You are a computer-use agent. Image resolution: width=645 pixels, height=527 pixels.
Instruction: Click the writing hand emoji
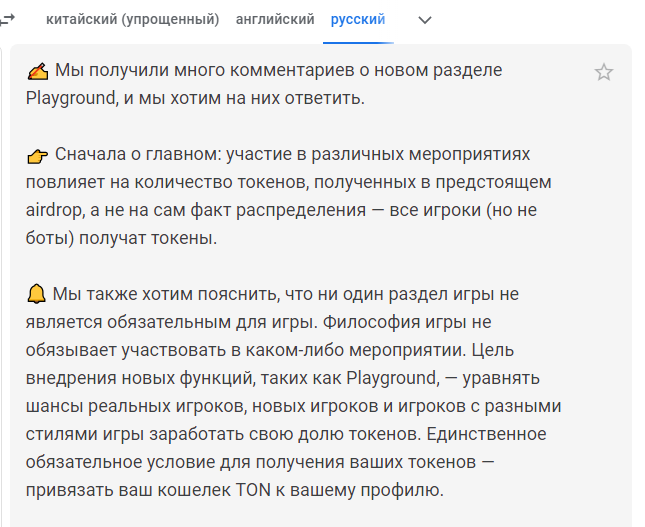(x=38, y=71)
